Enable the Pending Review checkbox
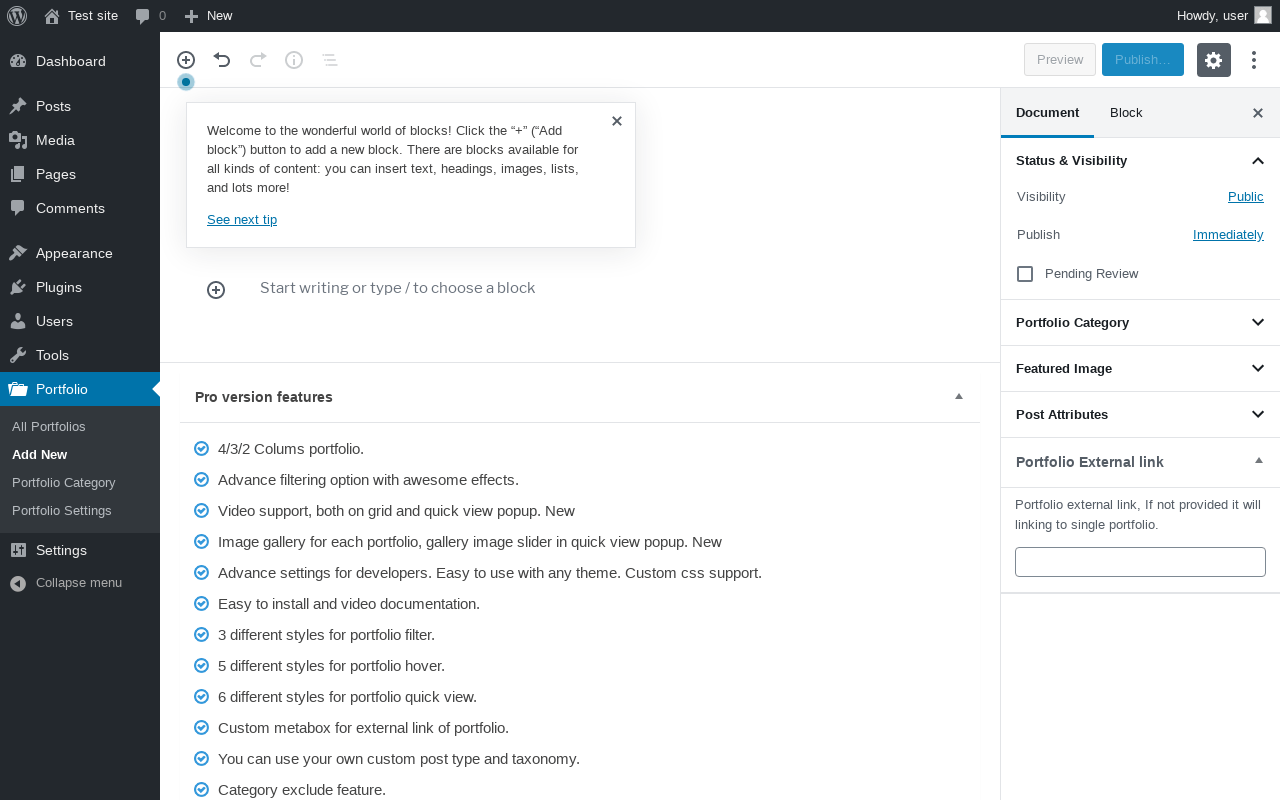The image size is (1280, 800). coord(1025,274)
